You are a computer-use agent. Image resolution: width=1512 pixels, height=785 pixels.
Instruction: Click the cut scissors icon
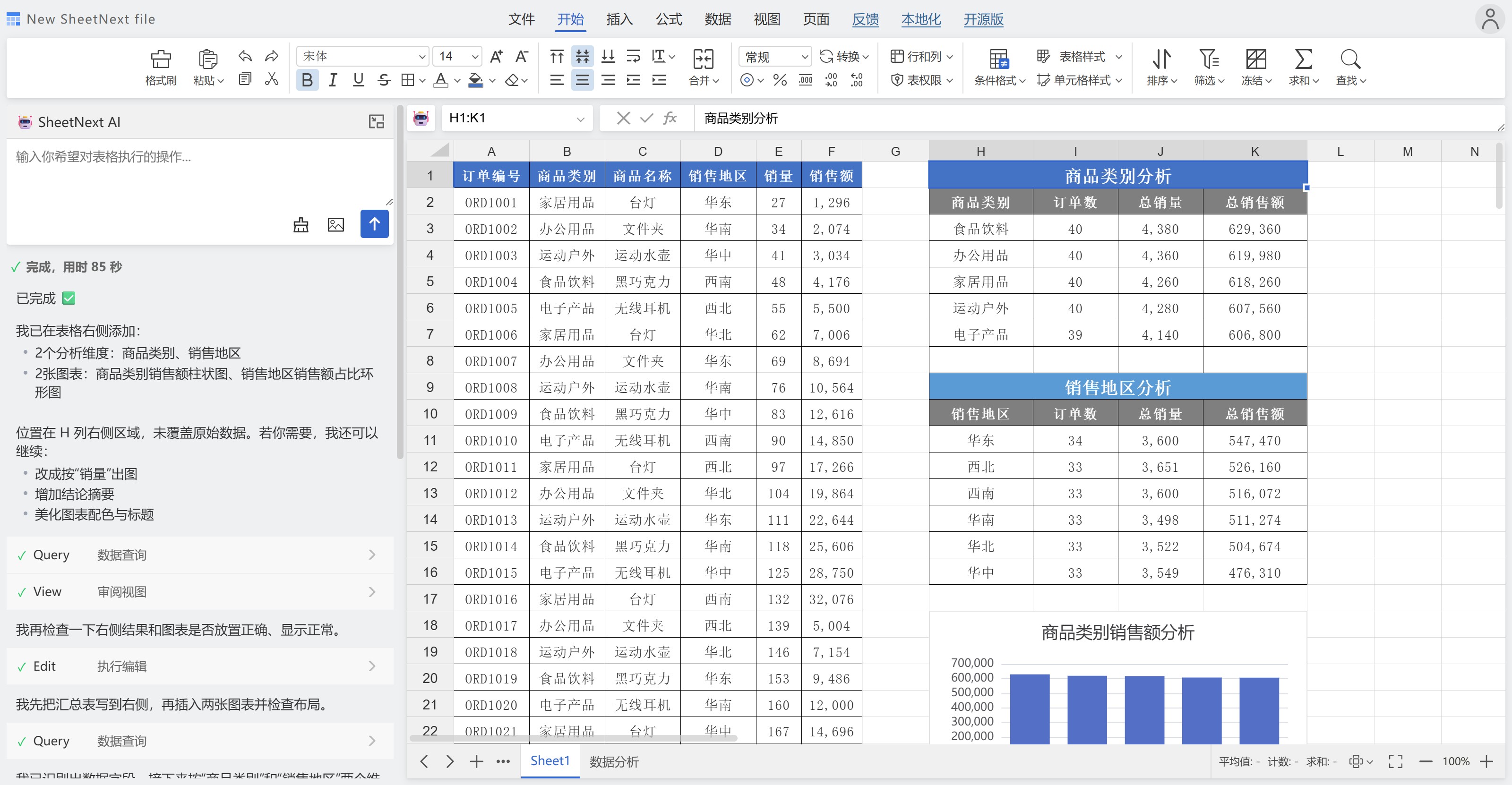click(271, 79)
